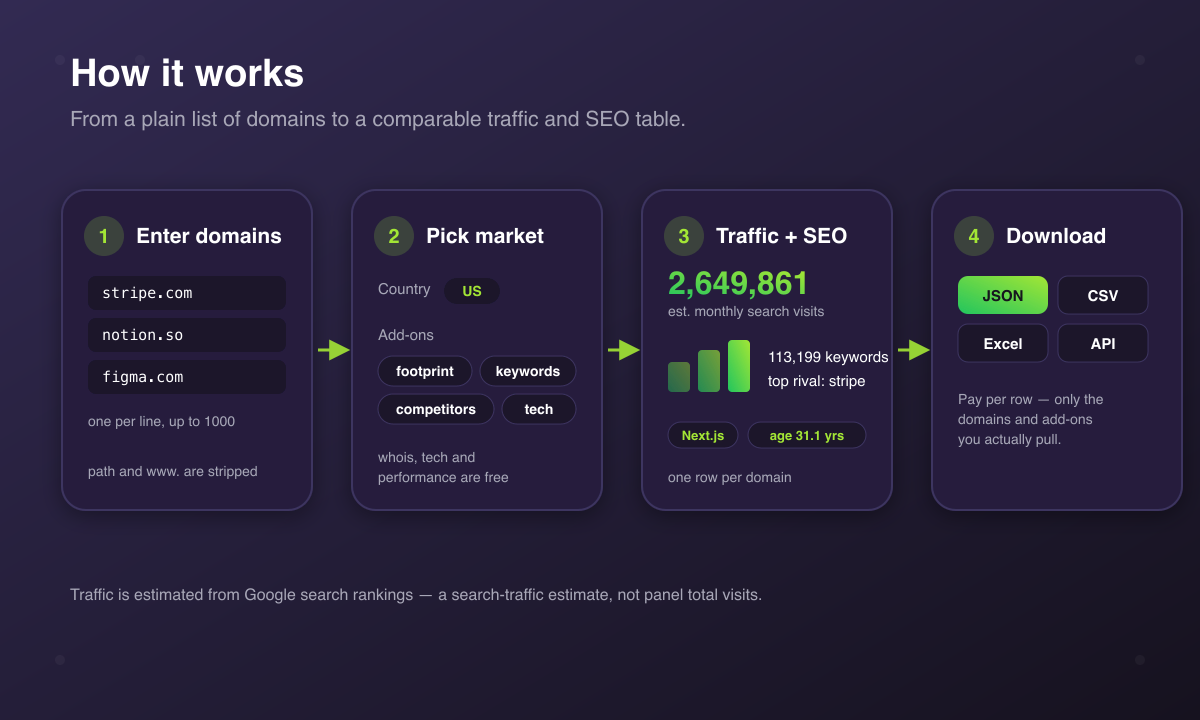Click the stripe.com domain field
This screenshot has height=720, width=1200.
pyautogui.click(x=187, y=293)
